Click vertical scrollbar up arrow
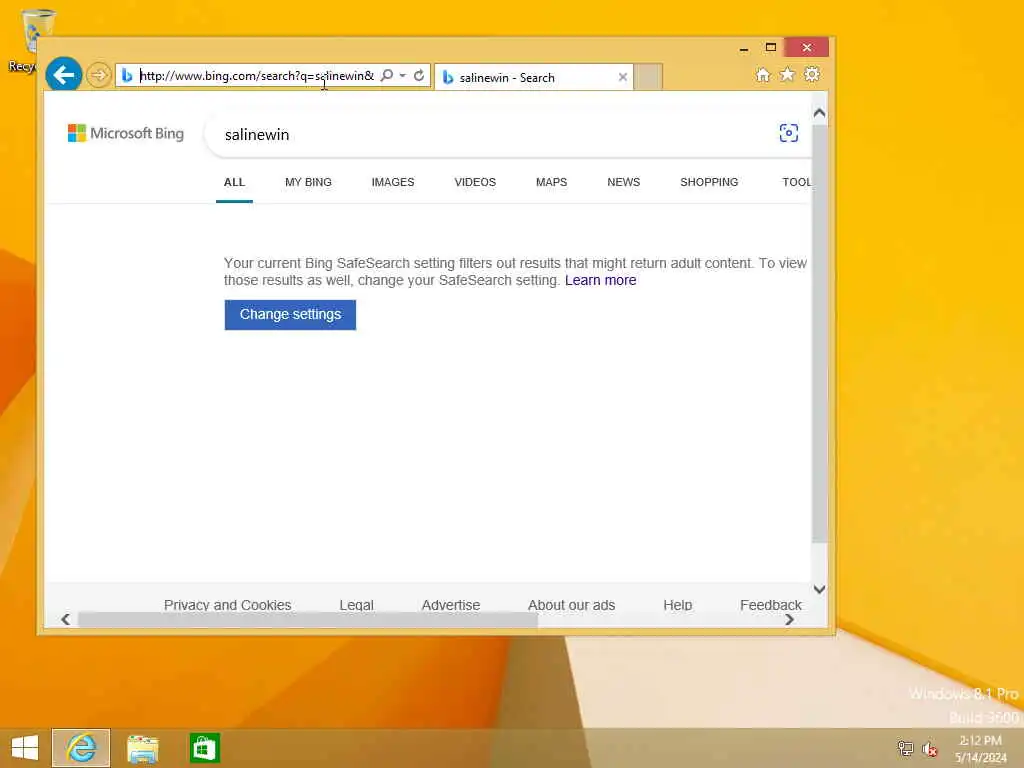Image resolution: width=1024 pixels, height=768 pixels. pyautogui.click(x=820, y=113)
